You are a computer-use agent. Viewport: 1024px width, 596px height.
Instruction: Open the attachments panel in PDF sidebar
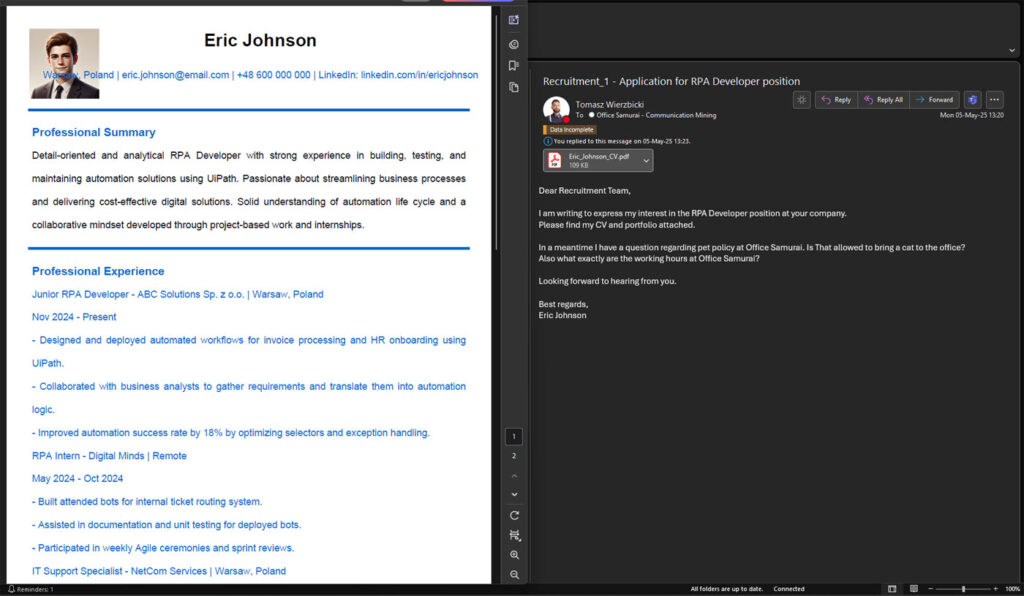[x=514, y=44]
